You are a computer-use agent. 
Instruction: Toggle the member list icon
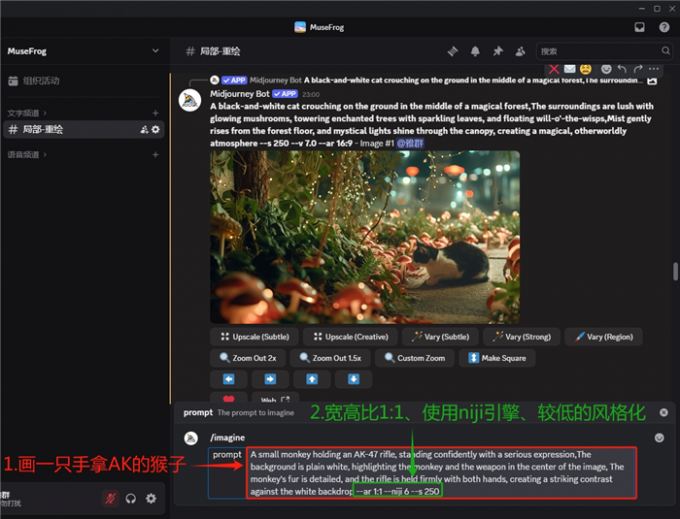[x=520, y=51]
